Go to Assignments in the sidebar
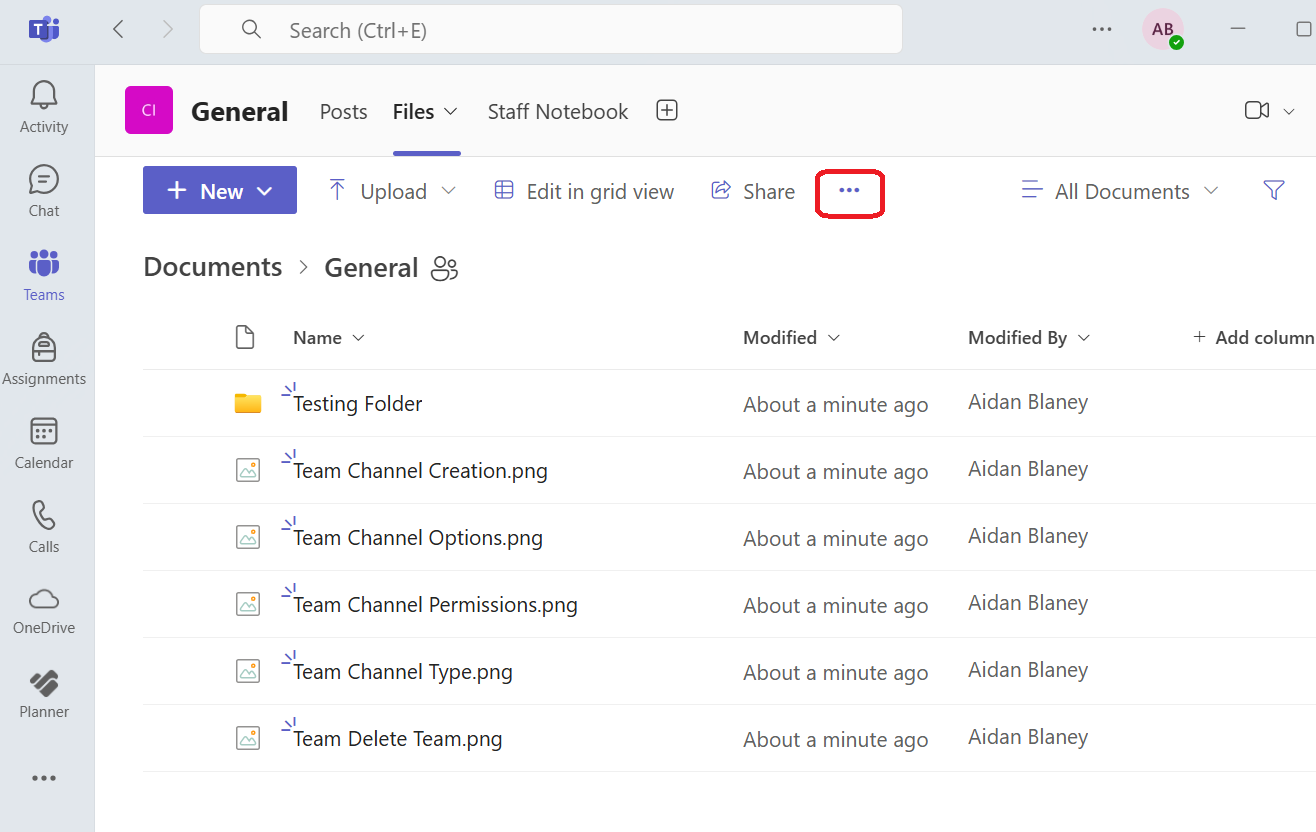Image resolution: width=1316 pixels, height=832 pixels. click(43, 347)
